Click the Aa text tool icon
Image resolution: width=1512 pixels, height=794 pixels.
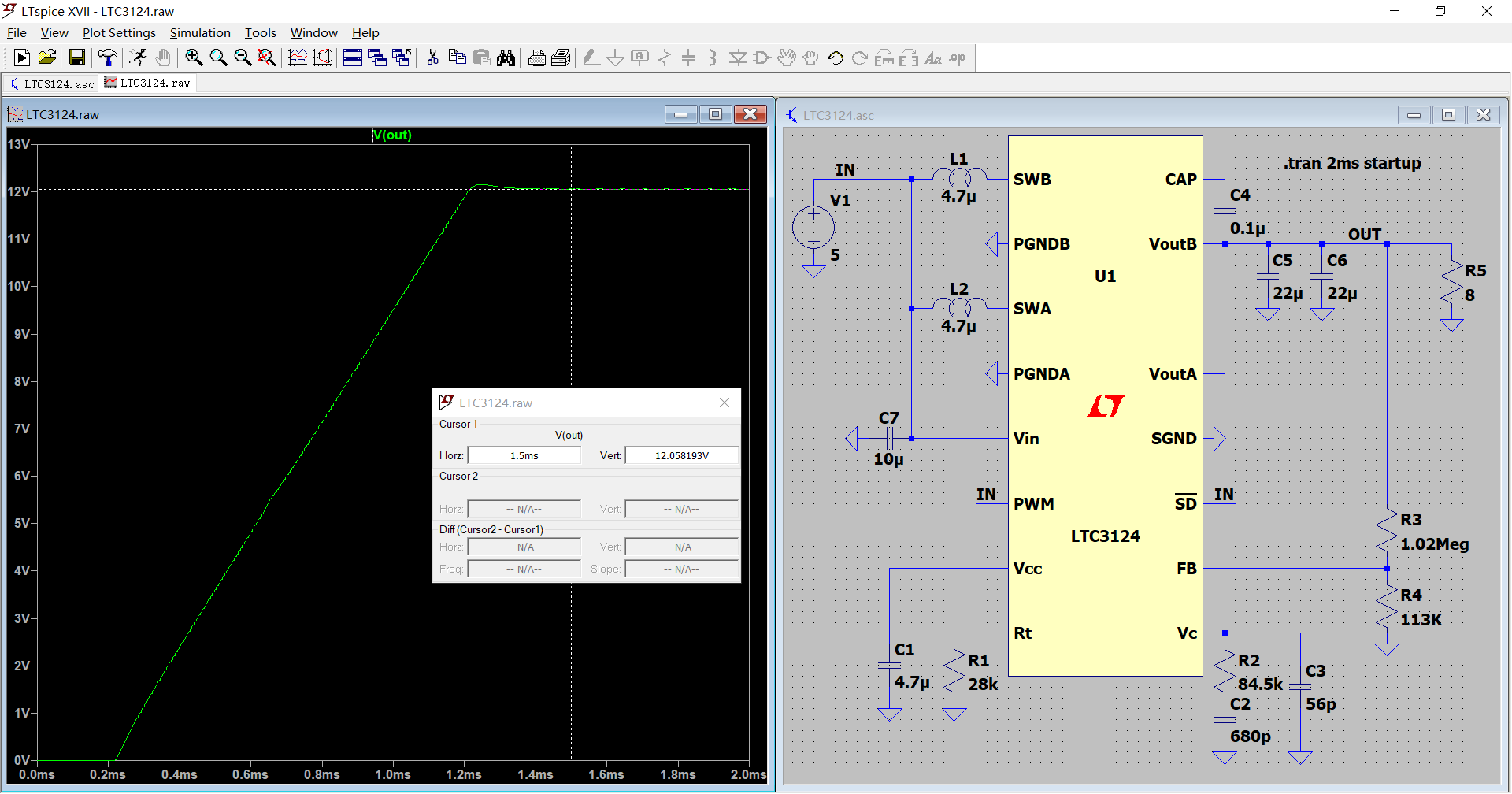pos(933,58)
